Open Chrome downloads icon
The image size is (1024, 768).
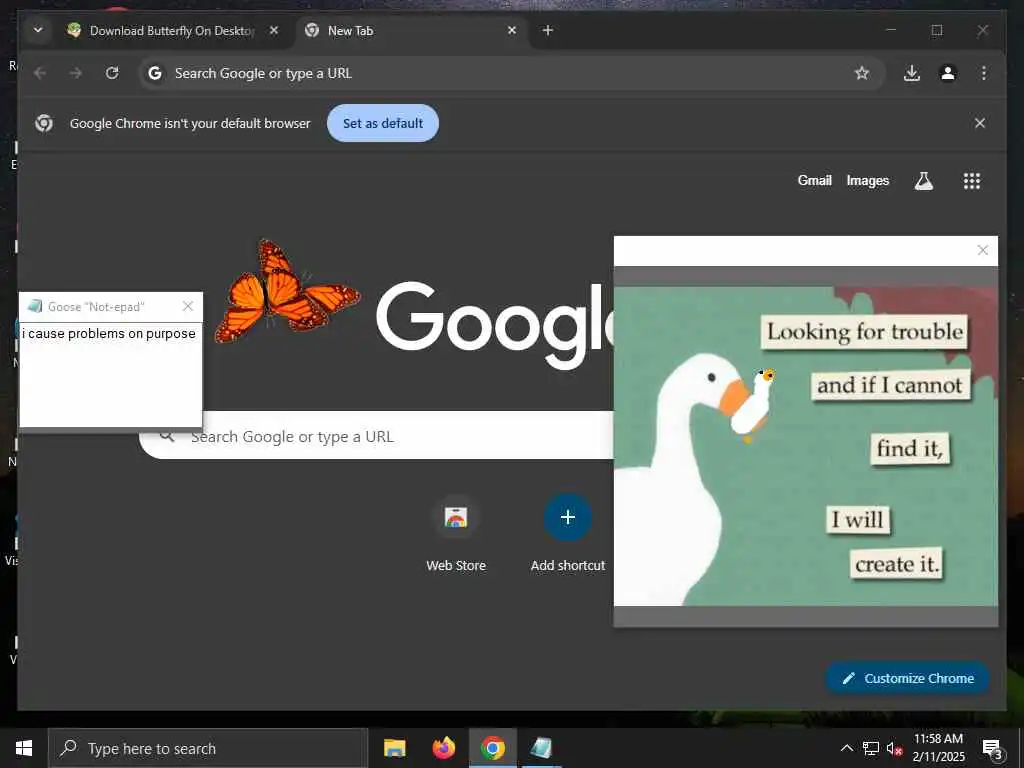click(912, 73)
